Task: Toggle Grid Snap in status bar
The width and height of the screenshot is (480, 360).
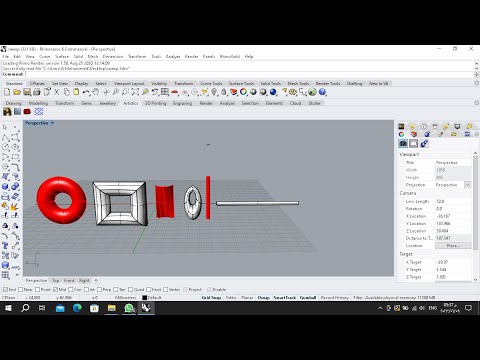Action: pyautogui.click(x=211, y=297)
